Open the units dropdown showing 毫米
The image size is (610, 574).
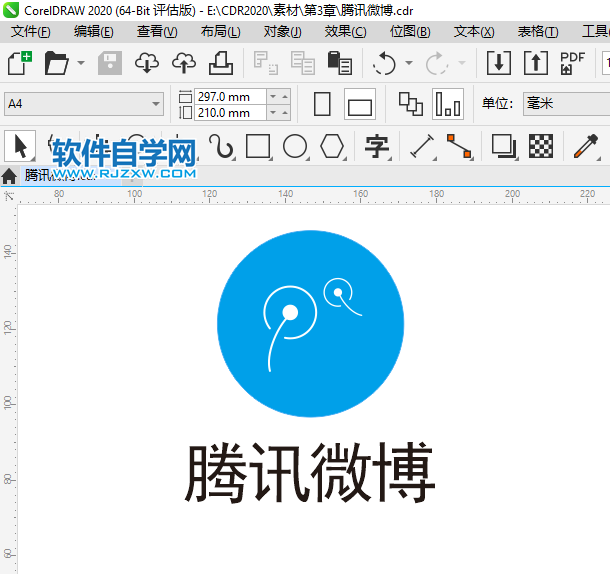(x=566, y=104)
